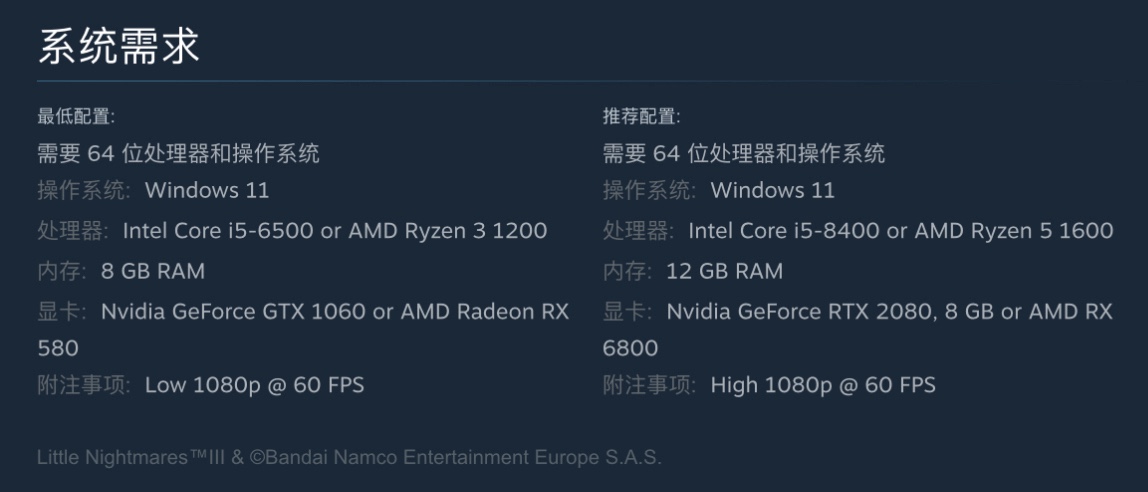Click the Intel Core i5-6500 processor text
The width and height of the screenshot is (1148, 492).
(213, 231)
